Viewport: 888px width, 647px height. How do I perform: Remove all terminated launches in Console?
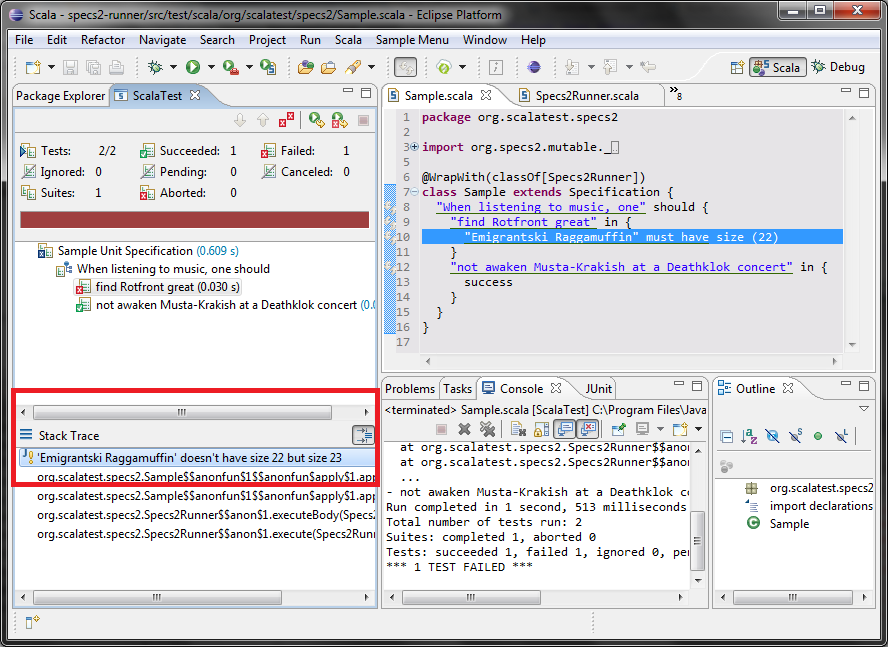pos(487,429)
